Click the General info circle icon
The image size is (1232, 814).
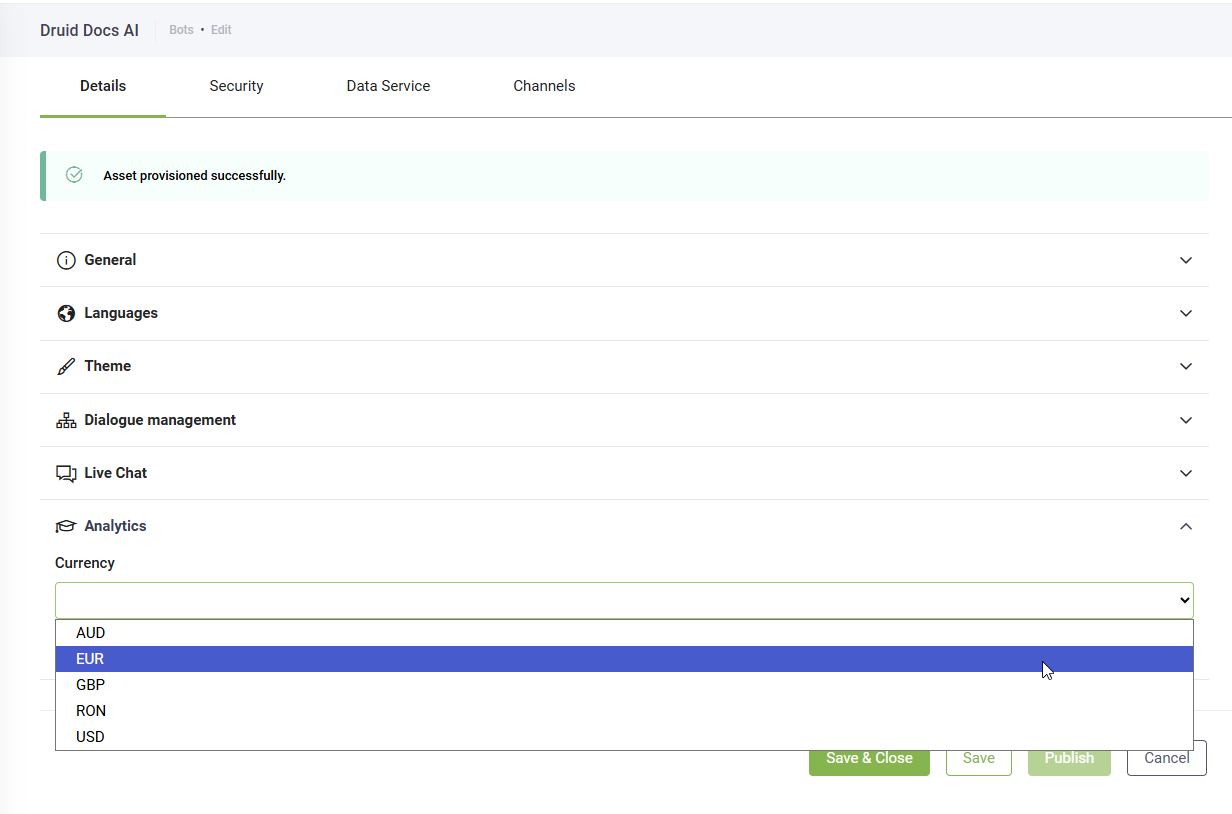(x=66, y=260)
